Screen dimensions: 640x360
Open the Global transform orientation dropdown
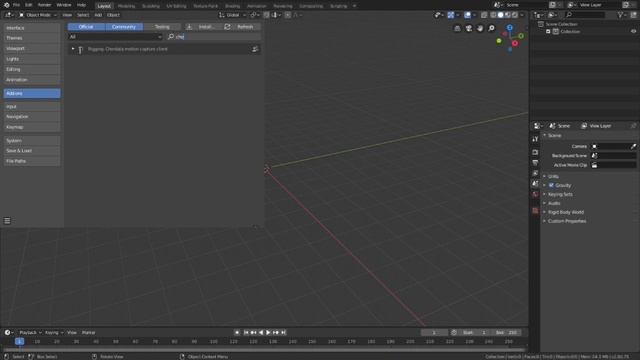pos(232,15)
